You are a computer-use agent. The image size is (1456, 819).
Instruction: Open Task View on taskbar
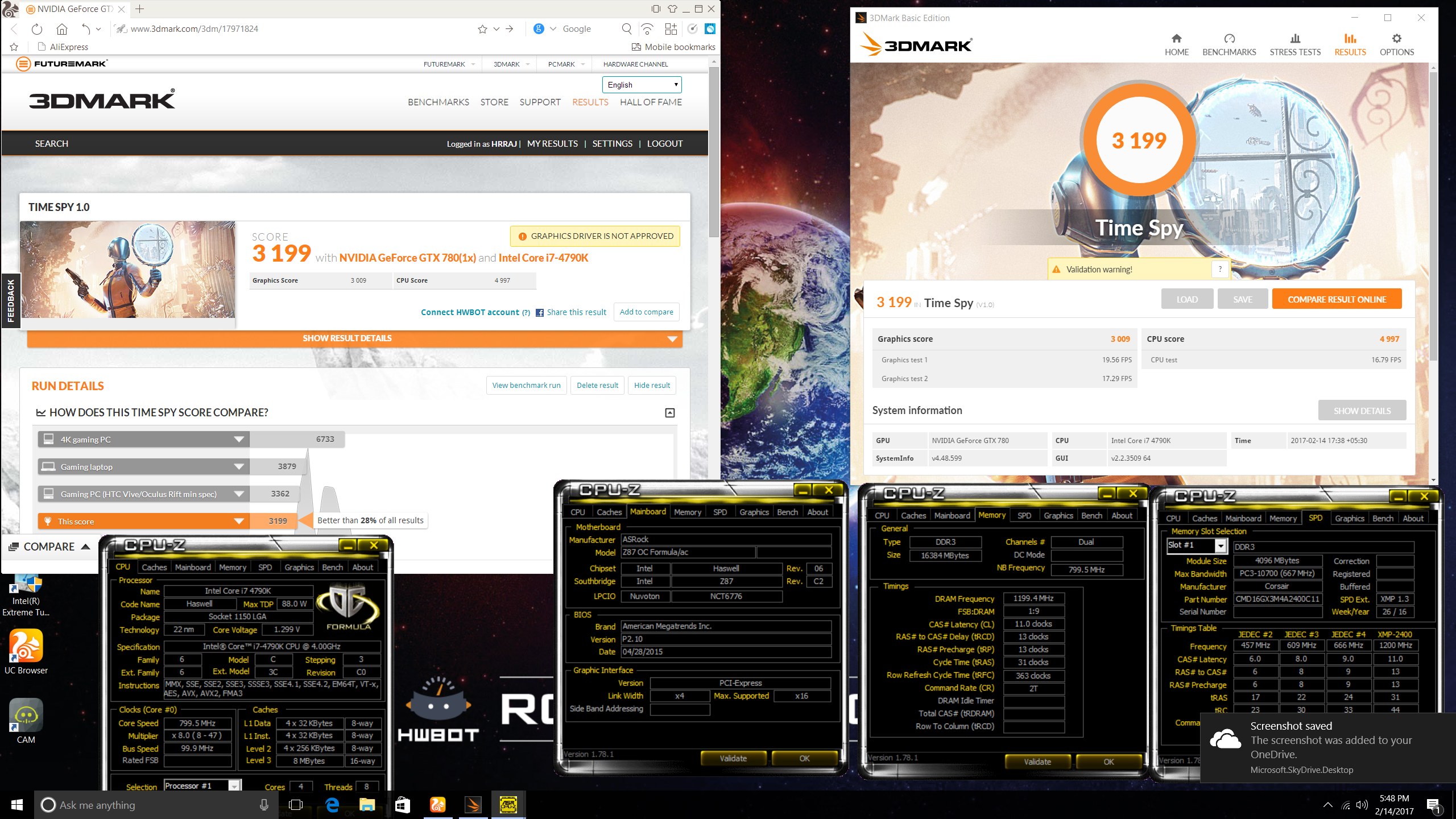[x=296, y=805]
